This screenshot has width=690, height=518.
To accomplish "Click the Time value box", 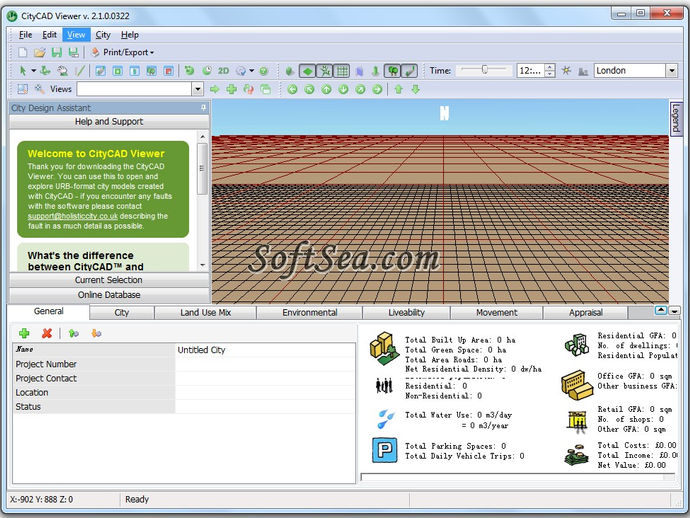I will [531, 70].
